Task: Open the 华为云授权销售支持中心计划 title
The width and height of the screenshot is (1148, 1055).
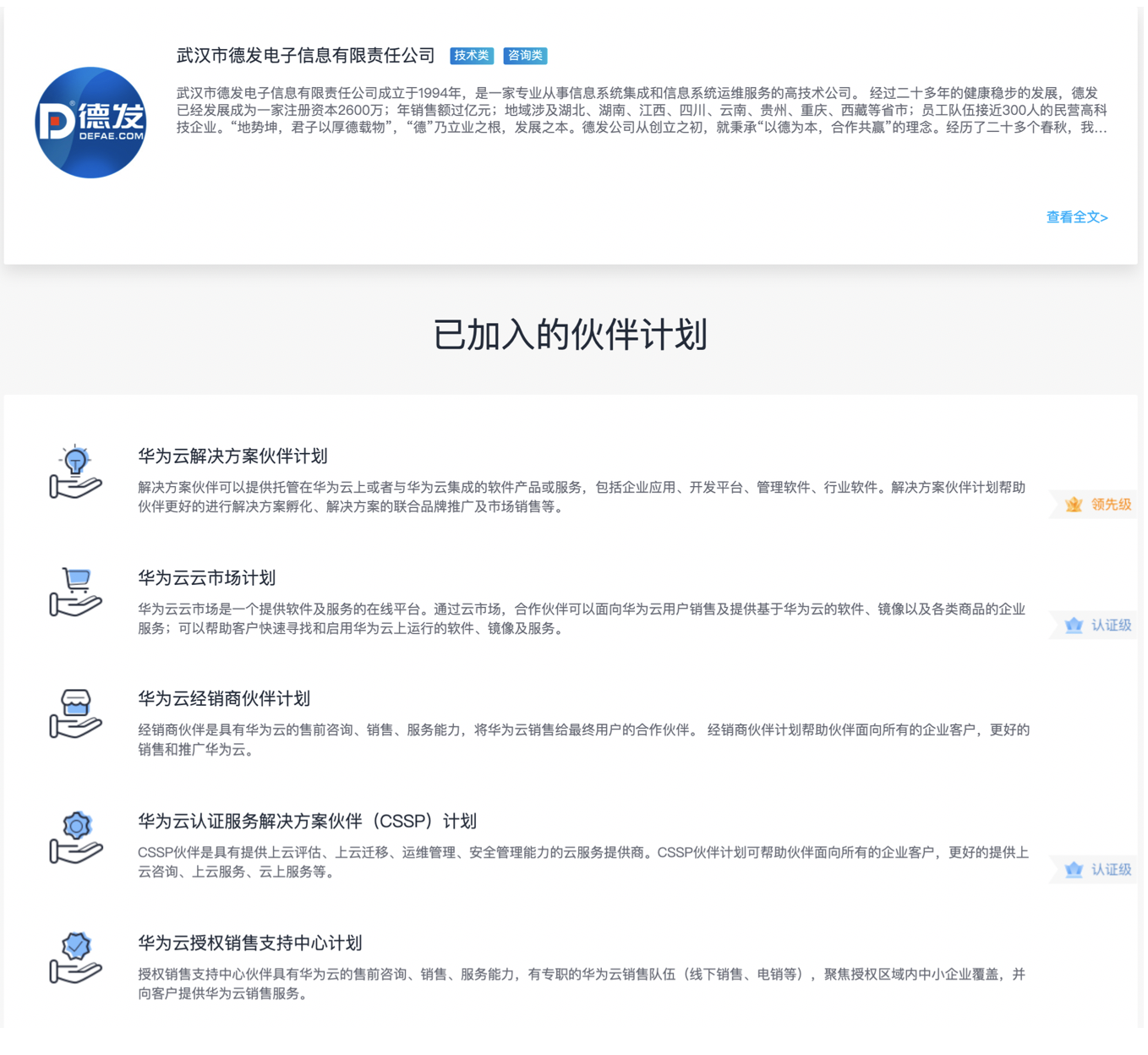Action: click(x=249, y=943)
